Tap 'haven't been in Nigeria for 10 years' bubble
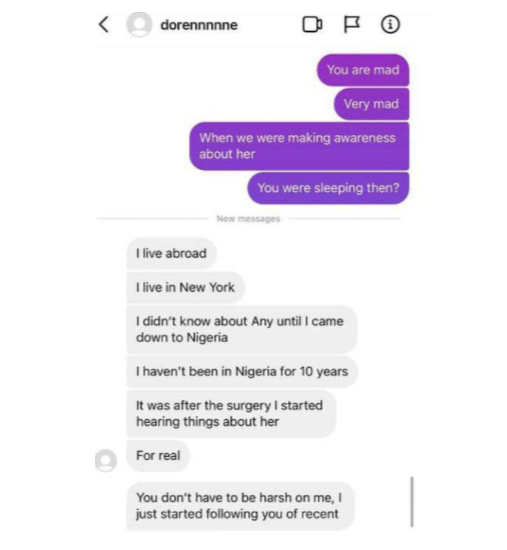 click(x=242, y=371)
